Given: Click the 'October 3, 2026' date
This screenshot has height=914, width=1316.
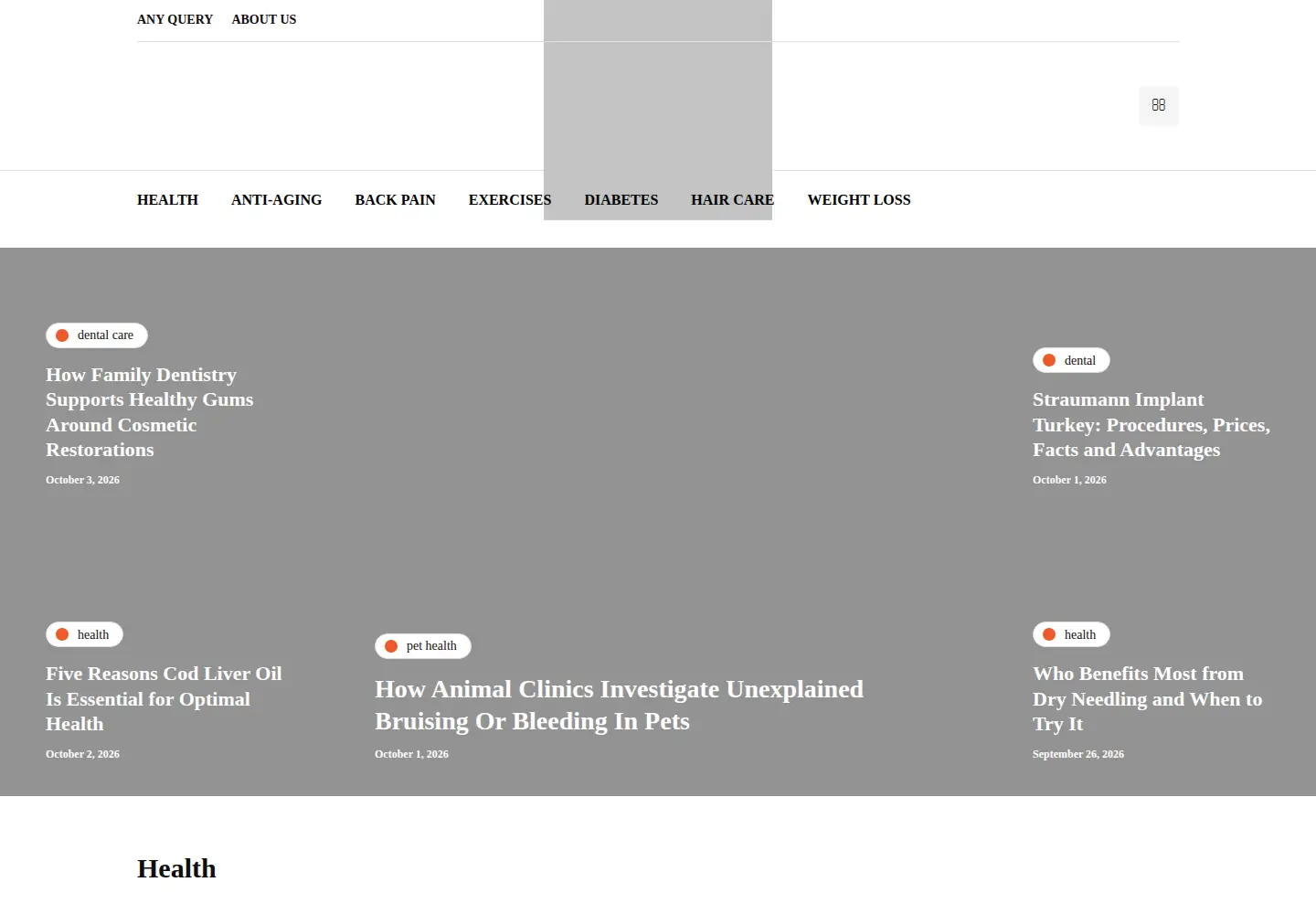Looking at the screenshot, I should coord(82,480).
